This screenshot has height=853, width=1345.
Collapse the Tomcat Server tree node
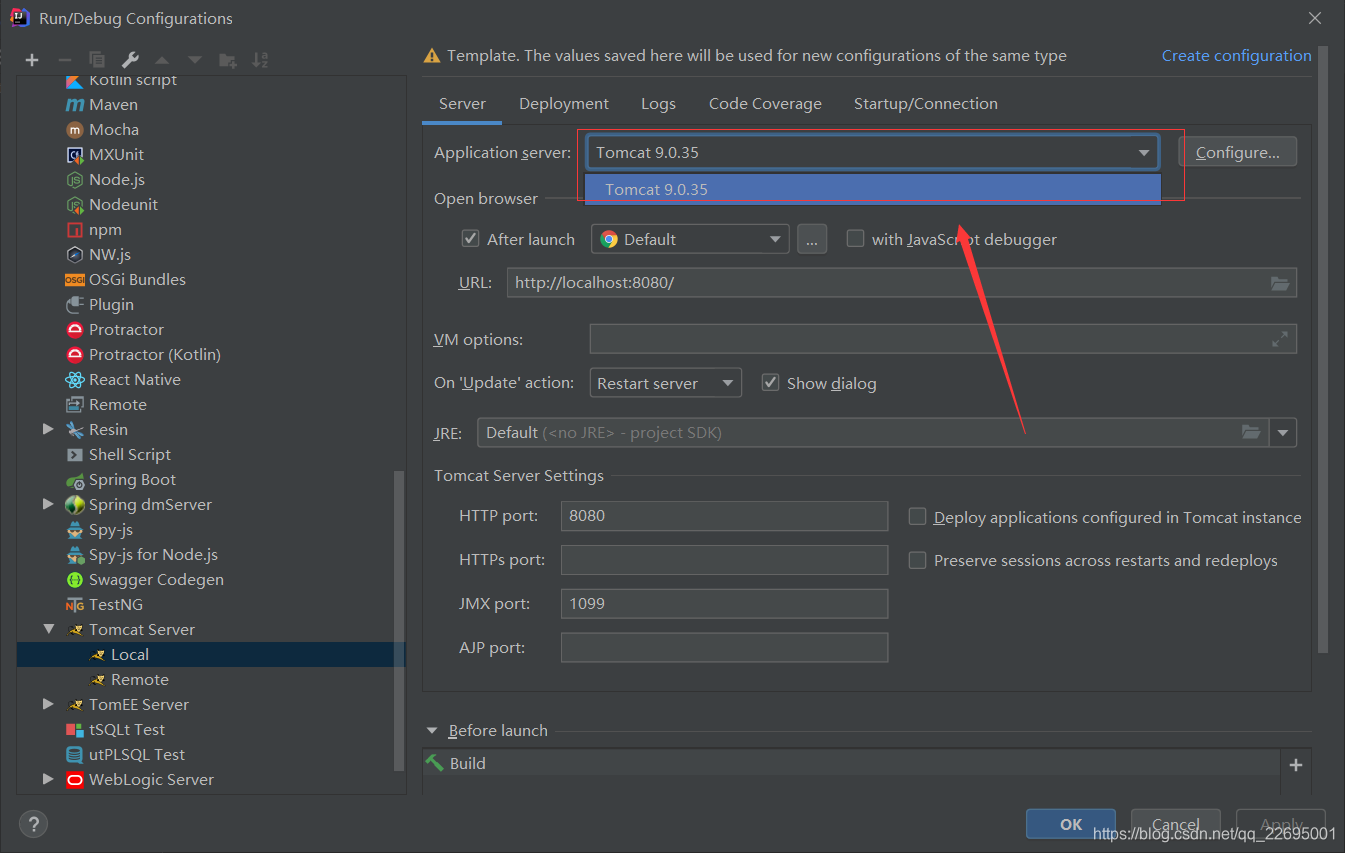click(x=48, y=629)
